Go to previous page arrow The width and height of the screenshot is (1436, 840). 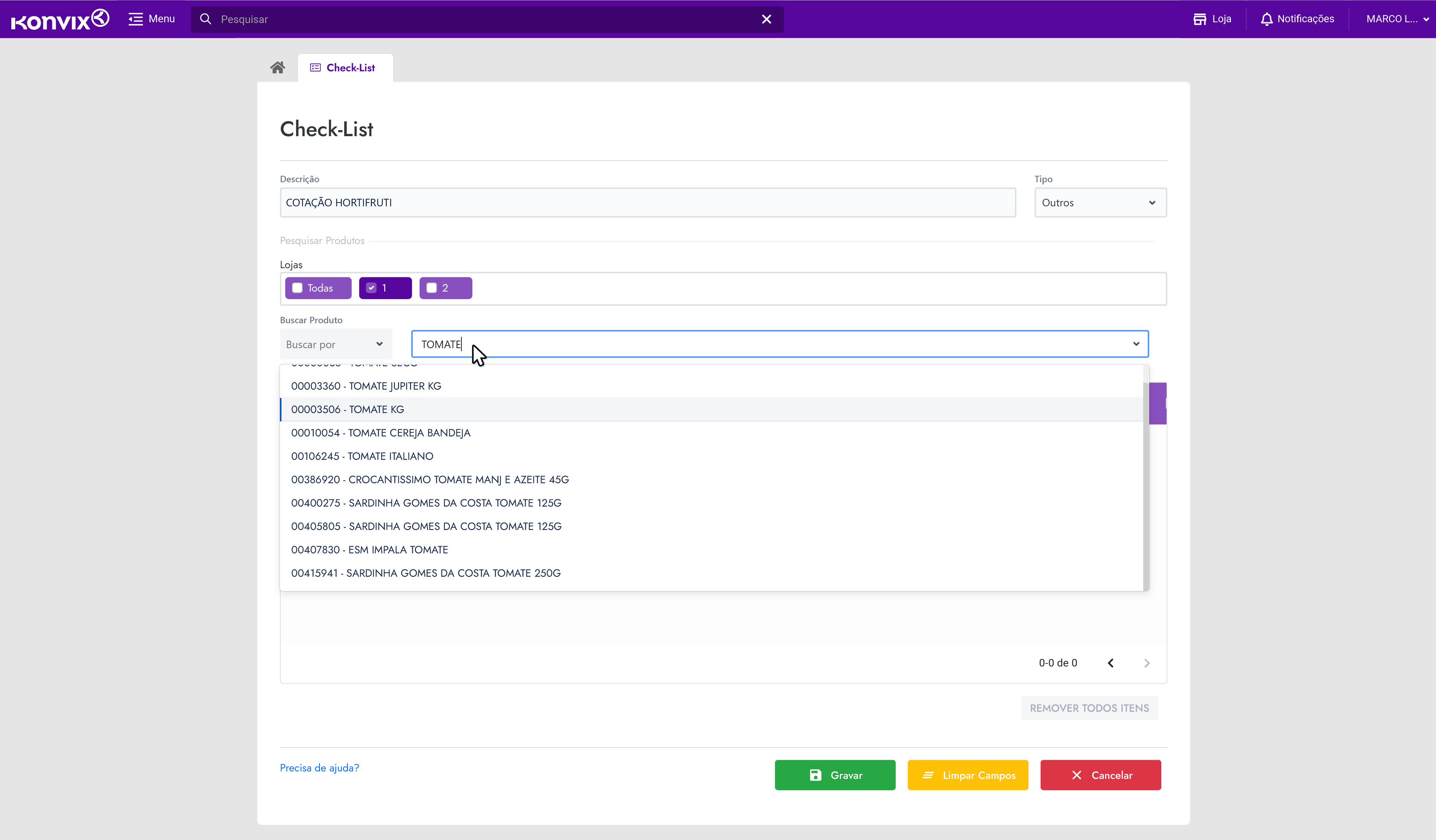click(x=1111, y=663)
